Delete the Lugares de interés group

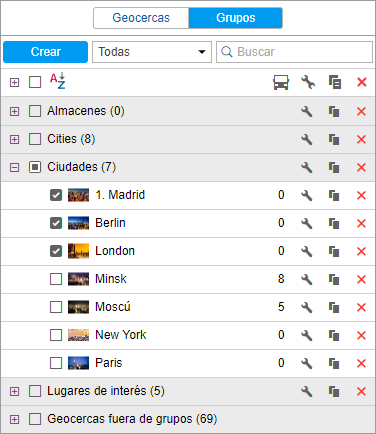361,391
